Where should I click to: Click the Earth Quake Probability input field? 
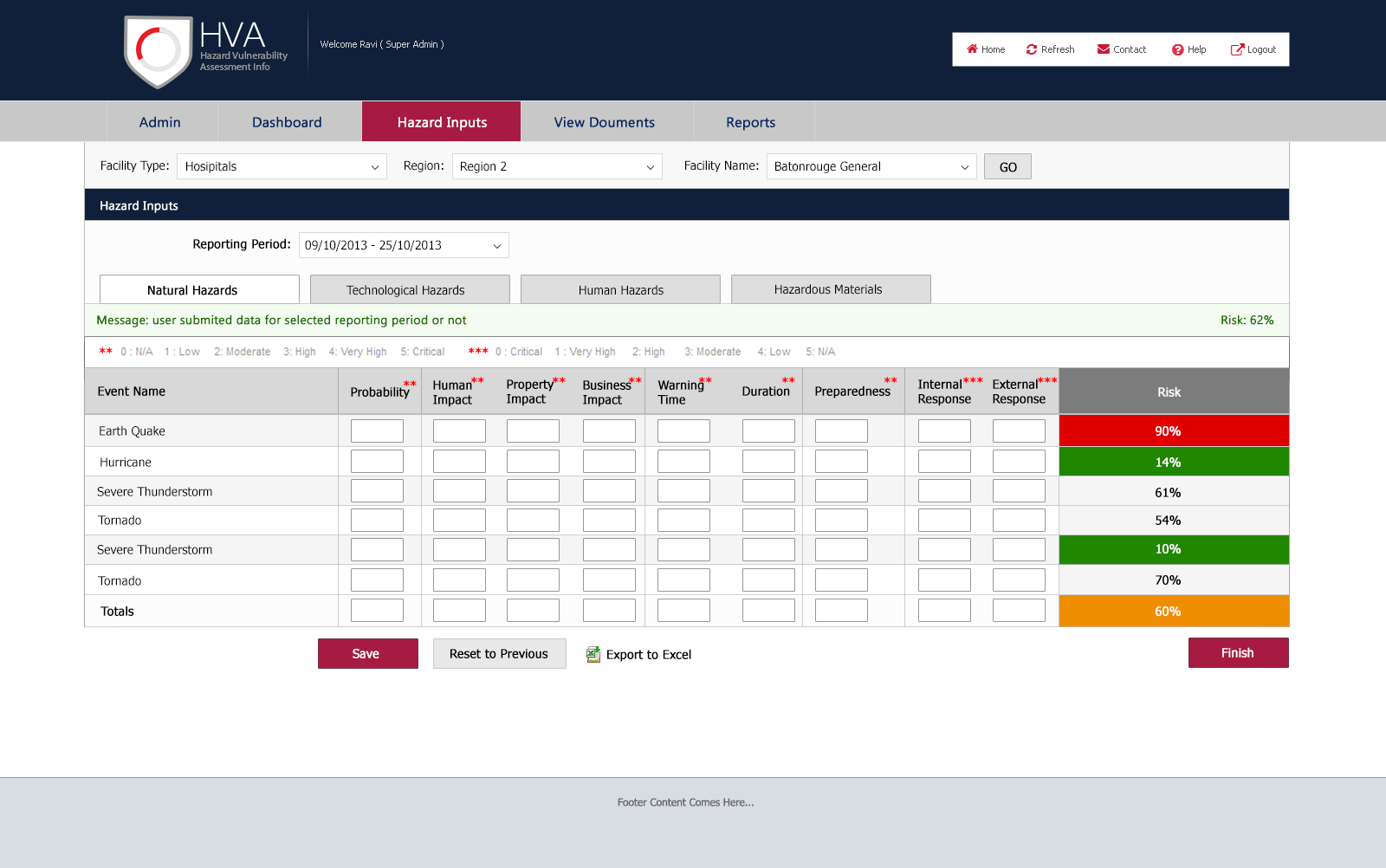[377, 431]
